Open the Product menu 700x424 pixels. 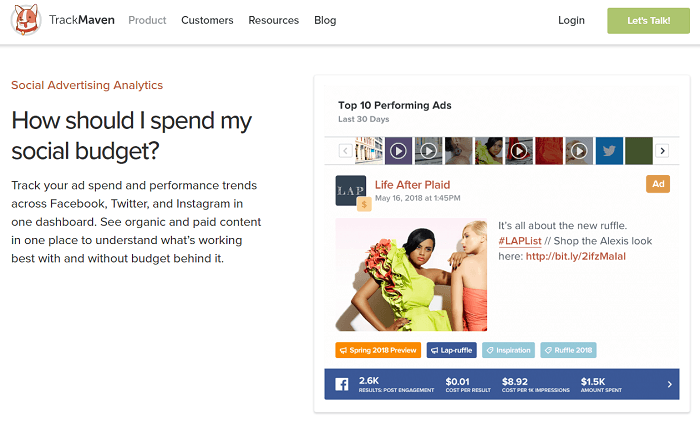tap(147, 20)
